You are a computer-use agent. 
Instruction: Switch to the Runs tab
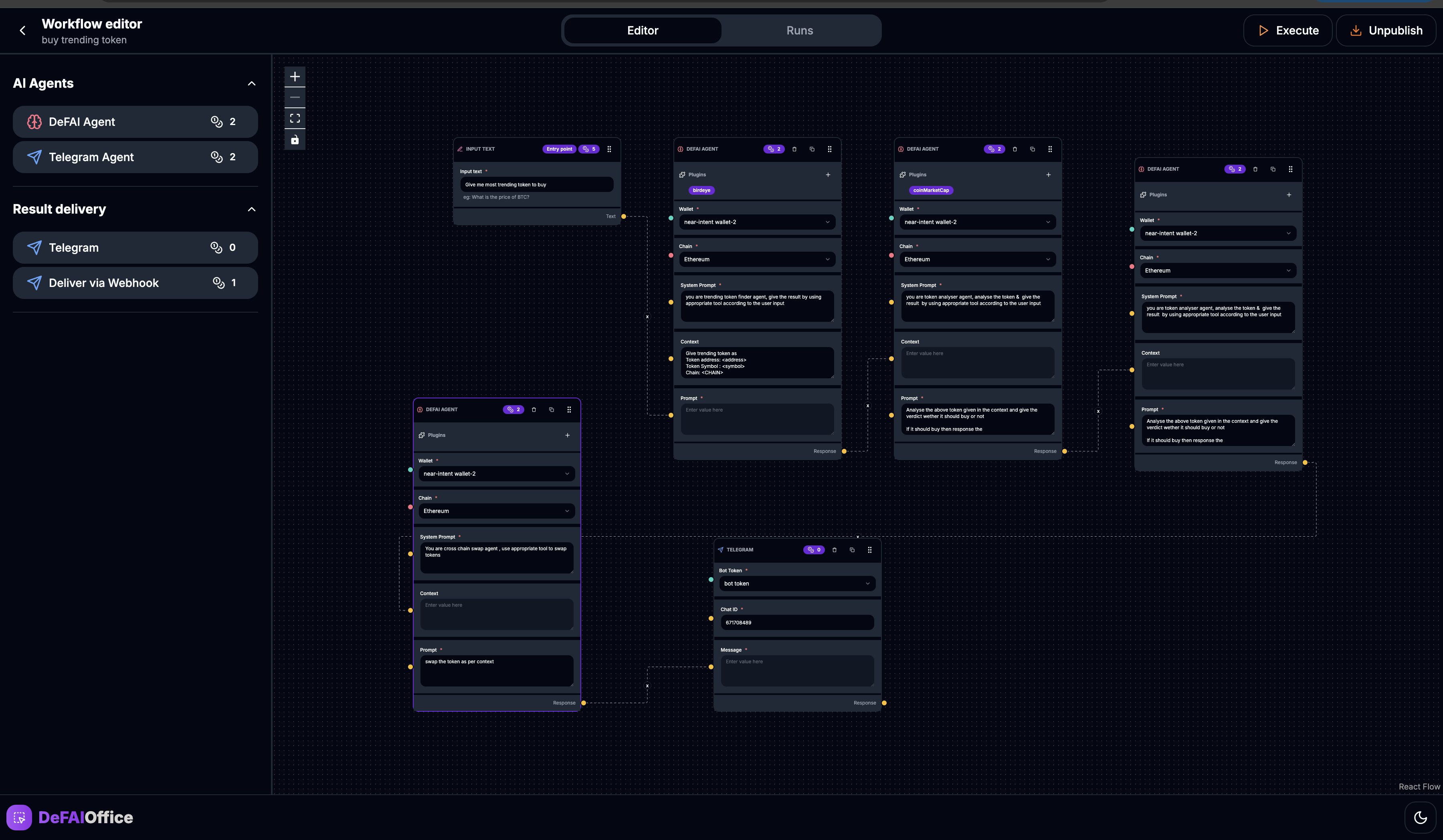coord(799,30)
